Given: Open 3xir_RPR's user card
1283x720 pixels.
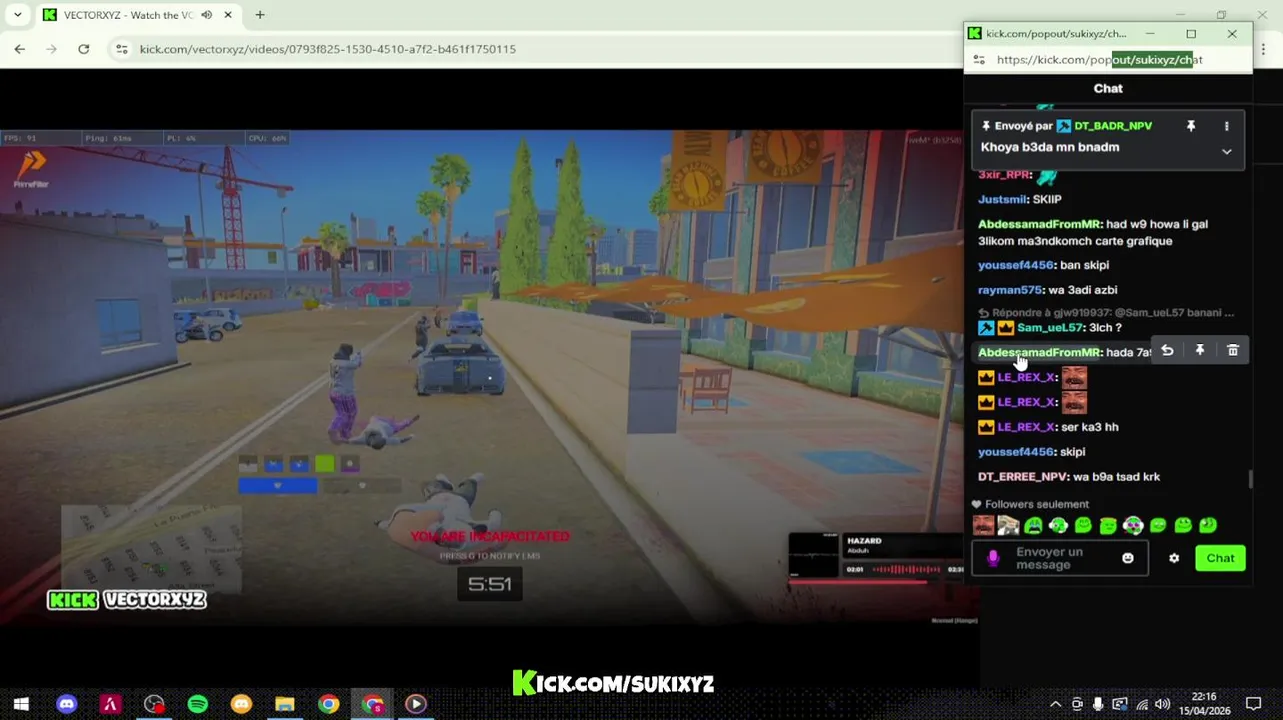Looking at the screenshot, I should pos(1004,175).
